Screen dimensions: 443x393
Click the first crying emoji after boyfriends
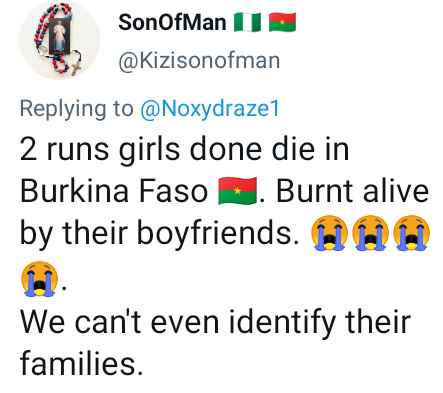[x=329, y=232]
